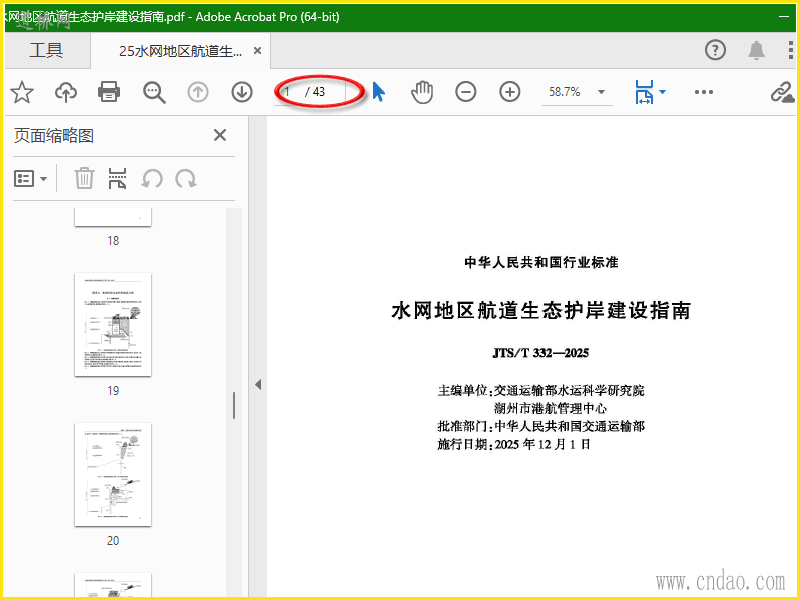Activate the hand pan tool

(x=422, y=92)
